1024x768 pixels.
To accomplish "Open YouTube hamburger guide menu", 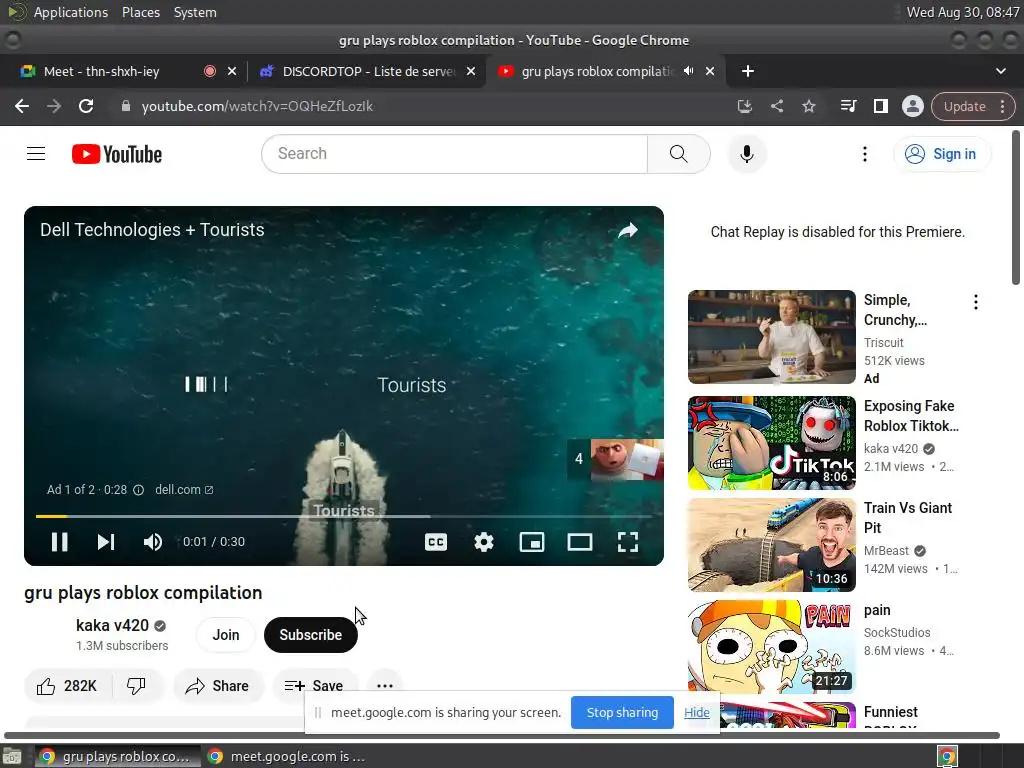I will click(x=36, y=154).
